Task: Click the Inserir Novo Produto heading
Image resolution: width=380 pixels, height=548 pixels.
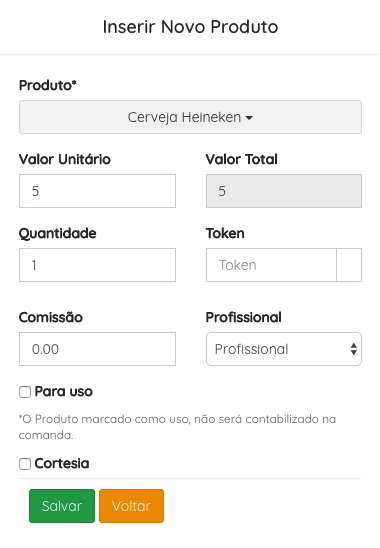Action: point(190,27)
